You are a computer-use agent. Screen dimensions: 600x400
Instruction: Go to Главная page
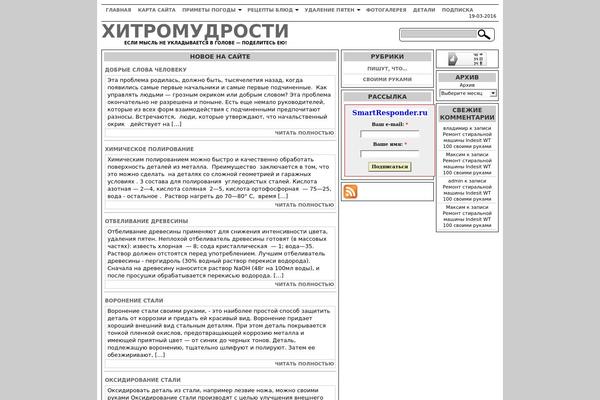tap(118, 10)
